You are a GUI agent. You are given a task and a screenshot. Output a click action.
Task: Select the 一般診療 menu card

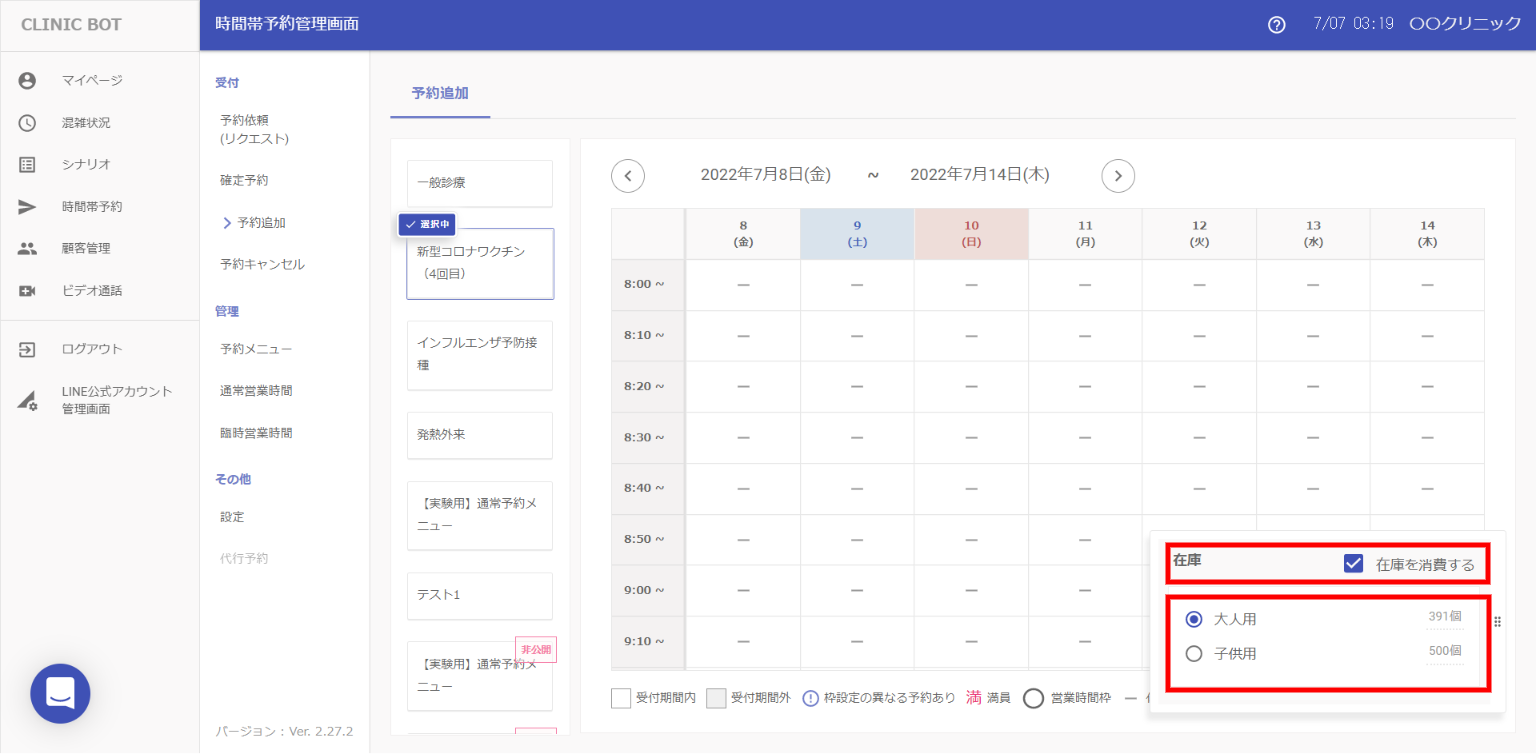pos(480,183)
